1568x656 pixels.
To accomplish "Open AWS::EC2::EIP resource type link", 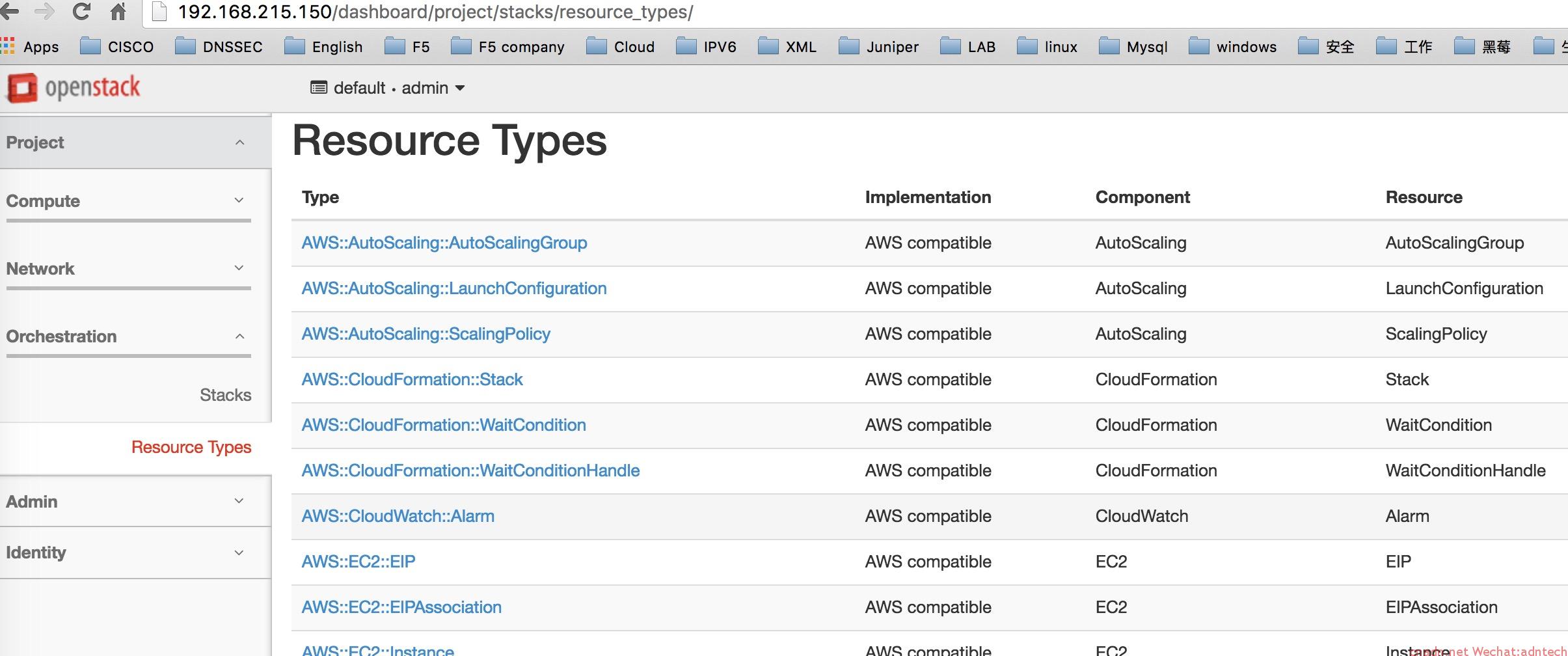I will pos(358,562).
